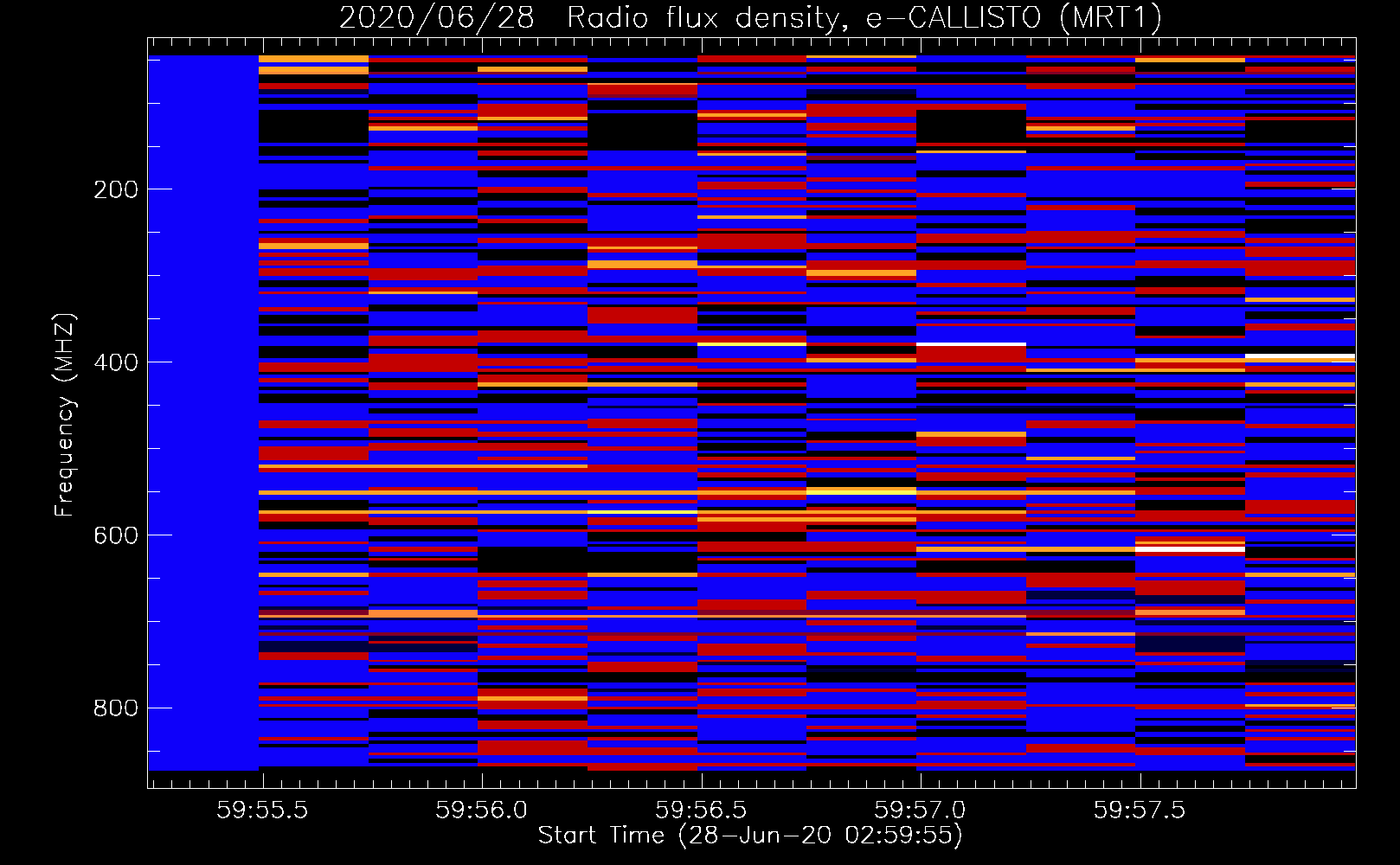Image resolution: width=1400 pixels, height=865 pixels.
Task: Click the 'Start Time (28-Jun-20 02:59:55)' label
Action: click(x=750, y=835)
